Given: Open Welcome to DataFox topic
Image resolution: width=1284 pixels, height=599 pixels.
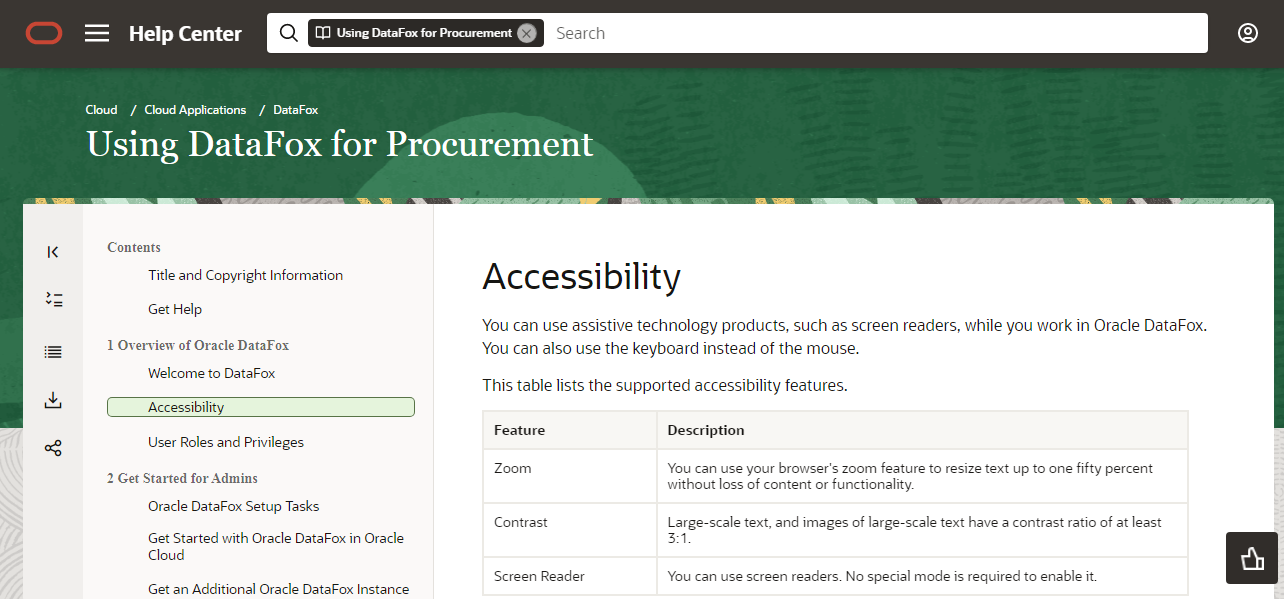Looking at the screenshot, I should 211,373.
